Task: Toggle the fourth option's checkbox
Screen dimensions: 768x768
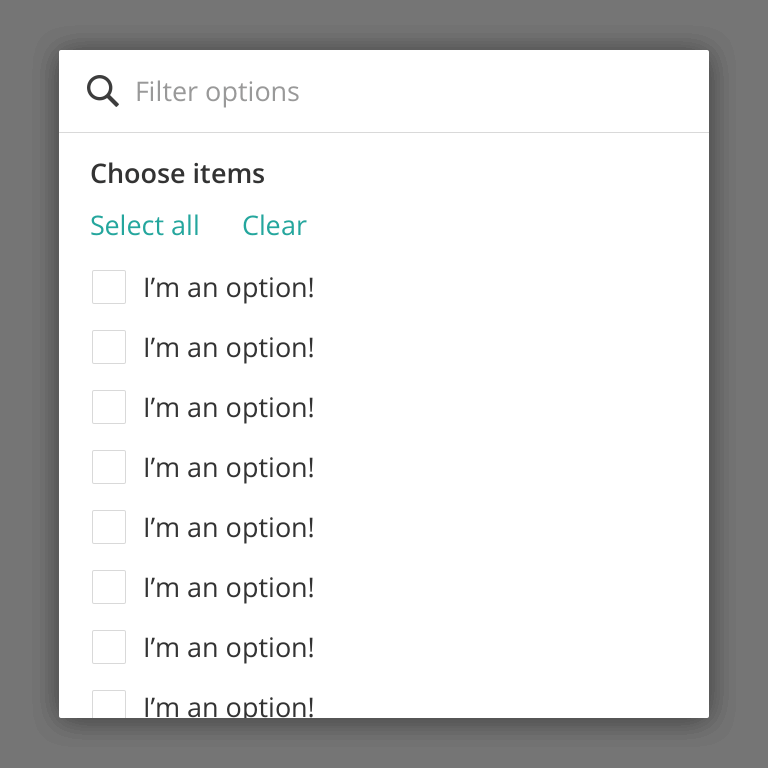Action: (109, 467)
